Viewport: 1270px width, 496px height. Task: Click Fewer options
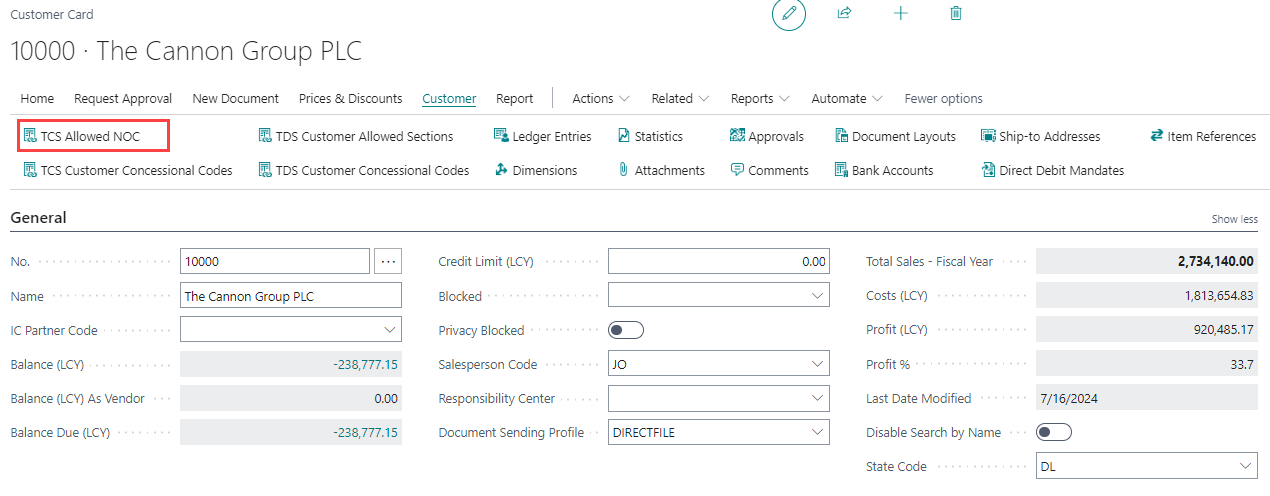943,98
